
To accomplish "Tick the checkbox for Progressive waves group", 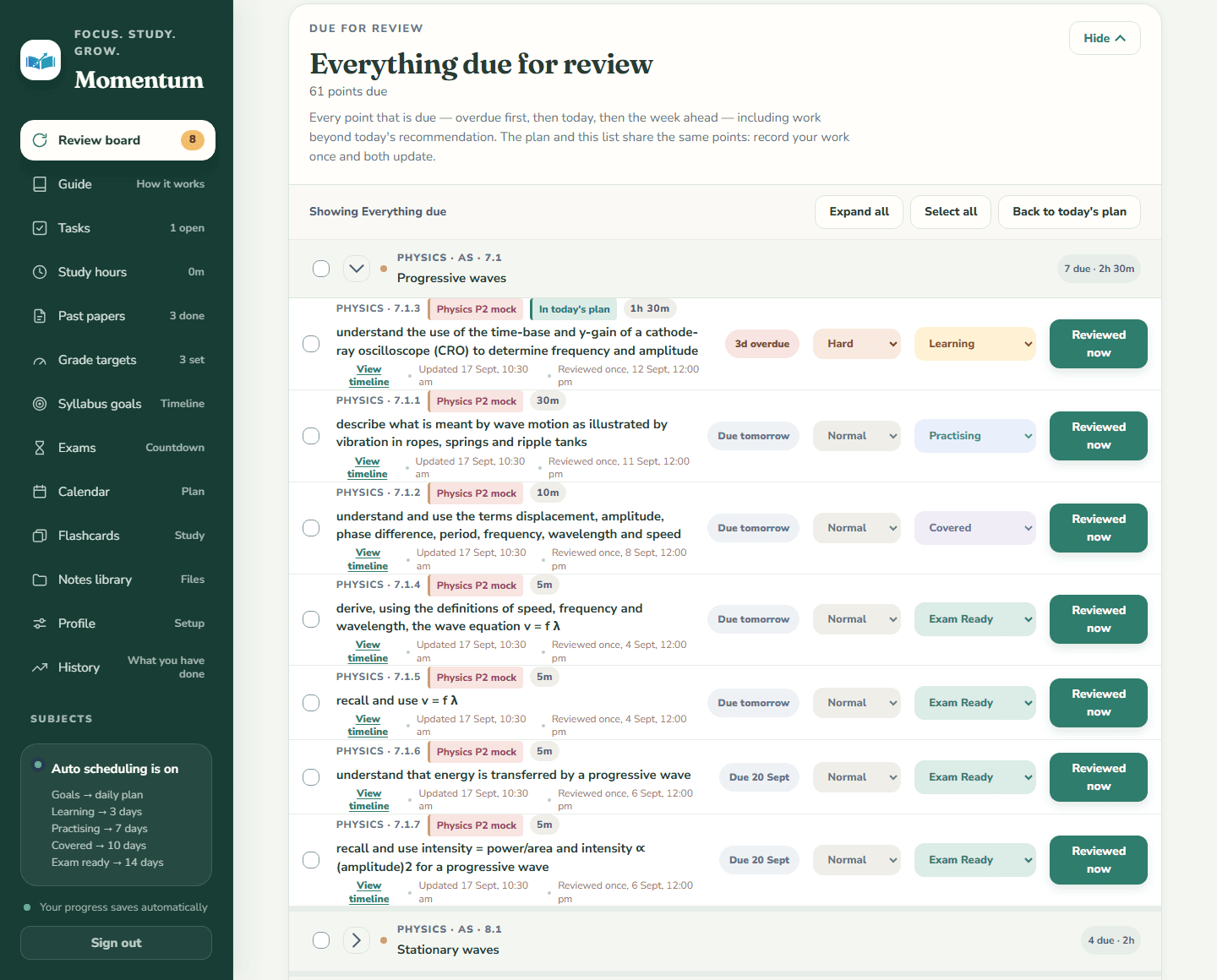I will [321, 269].
